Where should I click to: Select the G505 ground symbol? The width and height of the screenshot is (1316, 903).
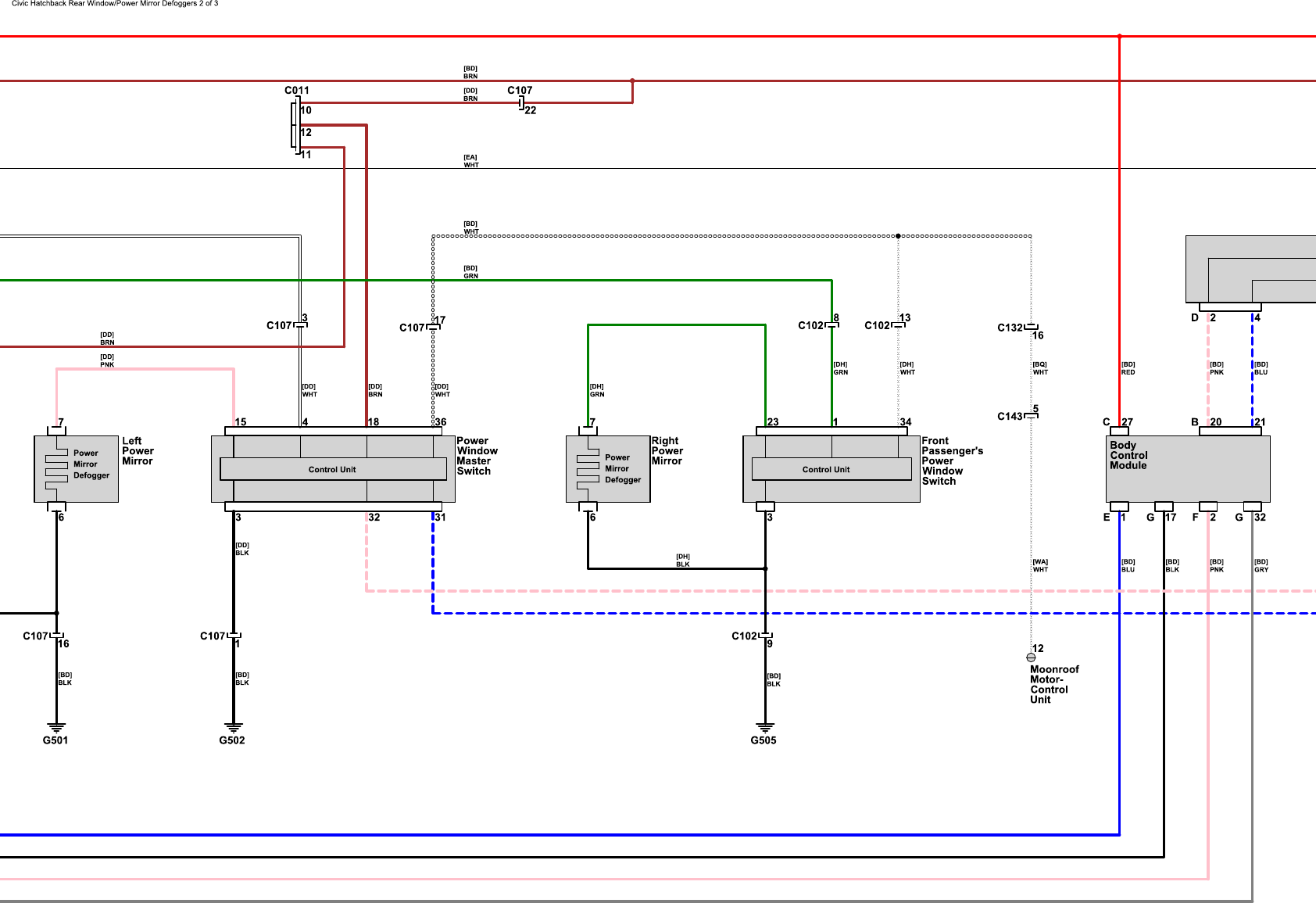click(765, 727)
